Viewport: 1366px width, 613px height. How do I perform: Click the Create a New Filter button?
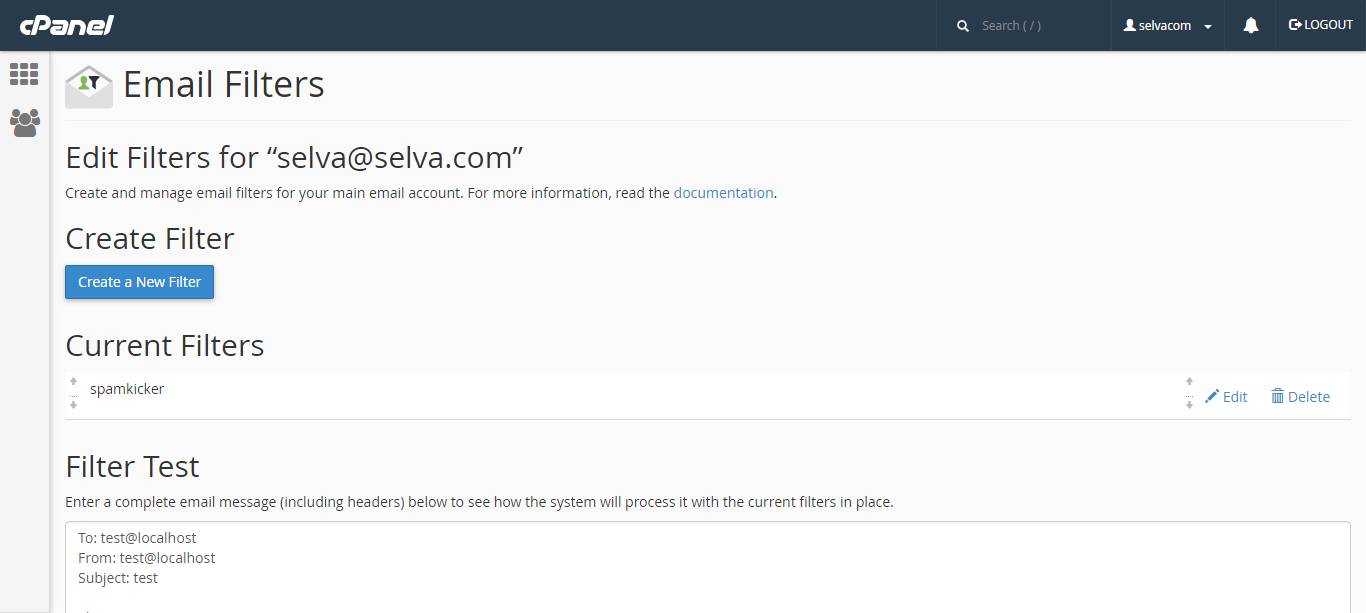(x=140, y=282)
